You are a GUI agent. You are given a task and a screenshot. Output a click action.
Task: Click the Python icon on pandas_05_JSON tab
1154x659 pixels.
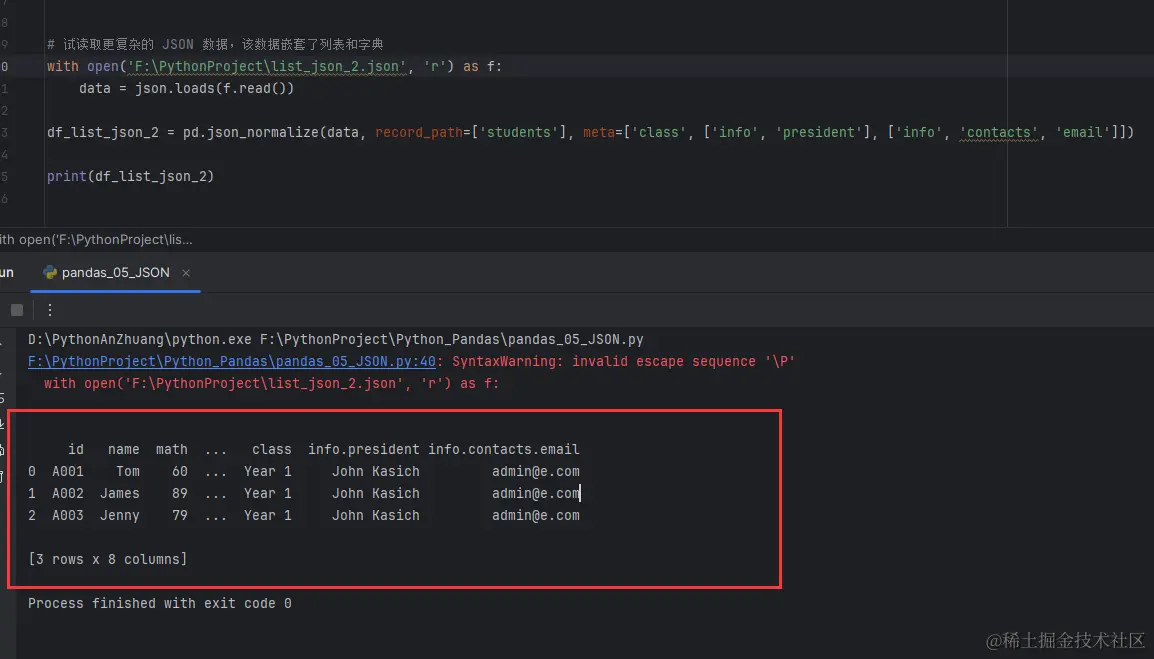50,272
